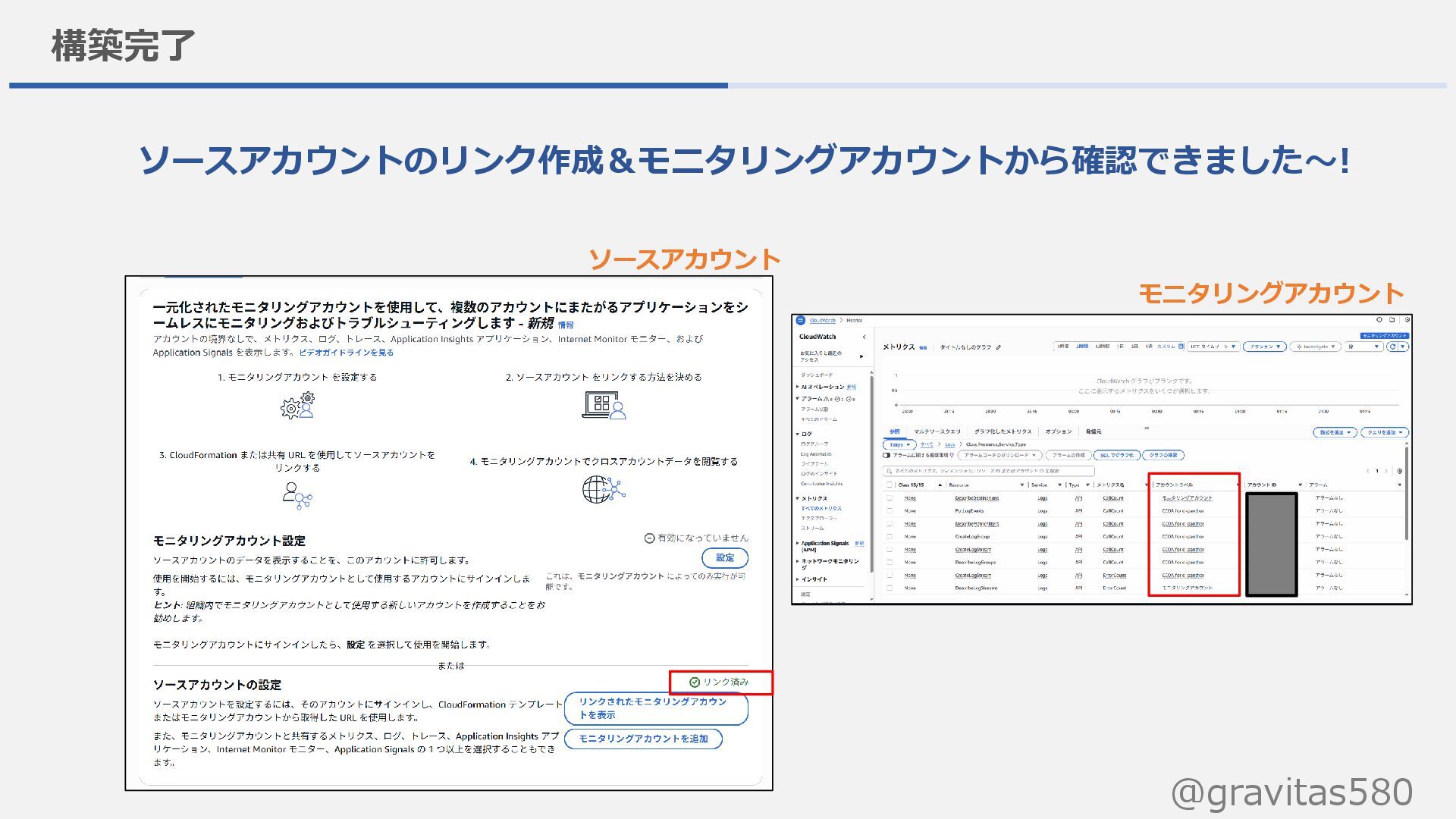Image resolution: width=1456 pixels, height=819 pixels.
Task: Expand the クエリを追加 dropdown
Action: tap(1384, 432)
